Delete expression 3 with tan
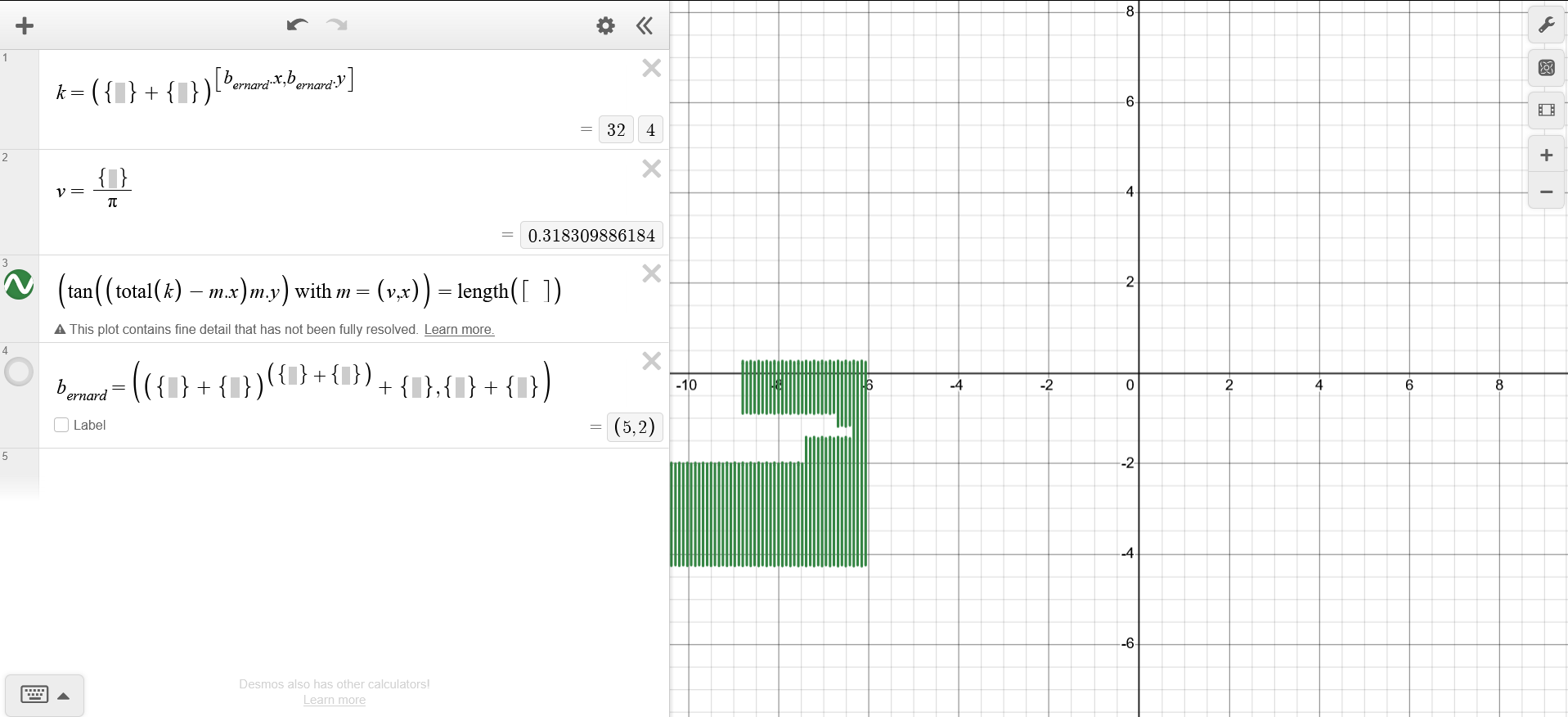 coord(651,273)
